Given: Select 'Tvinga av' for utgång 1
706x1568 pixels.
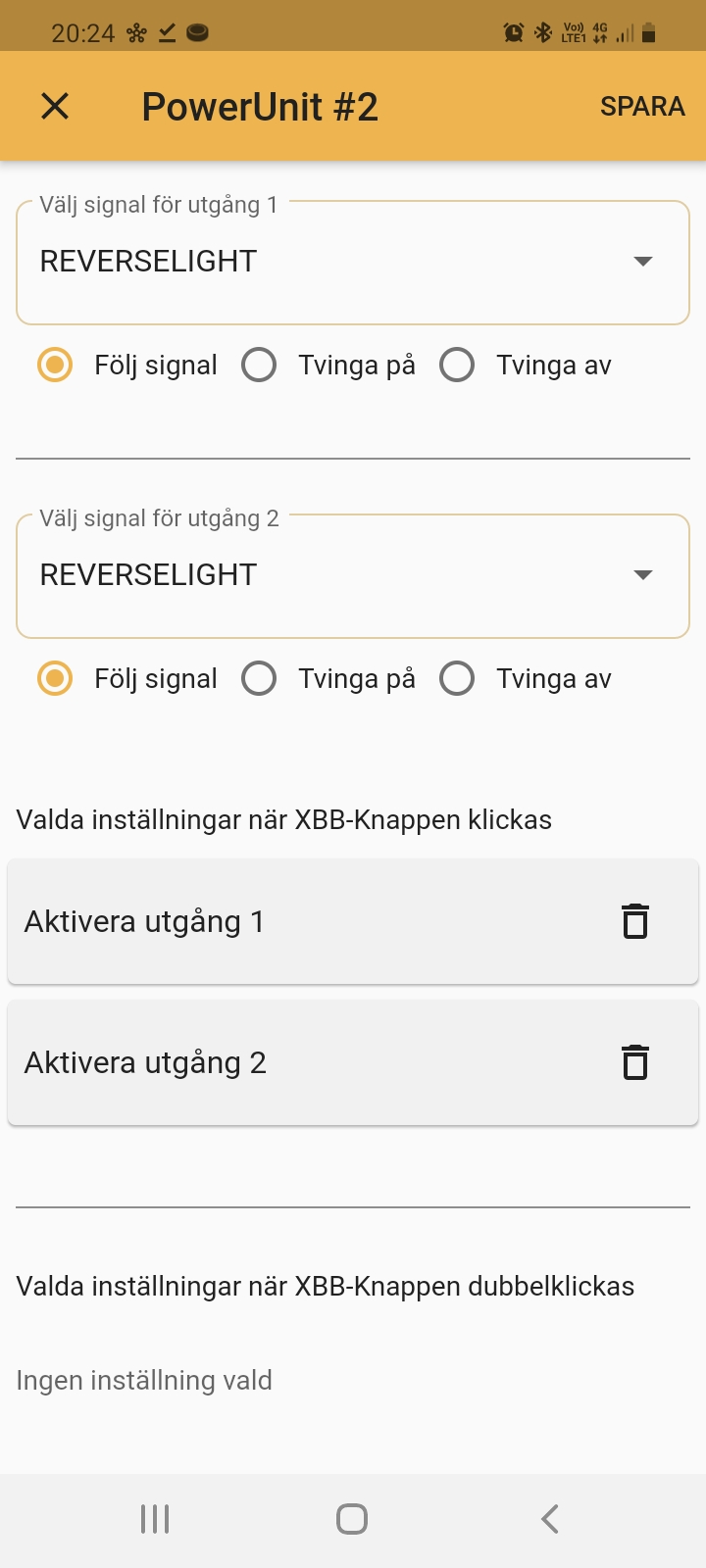Looking at the screenshot, I should coord(457,366).
